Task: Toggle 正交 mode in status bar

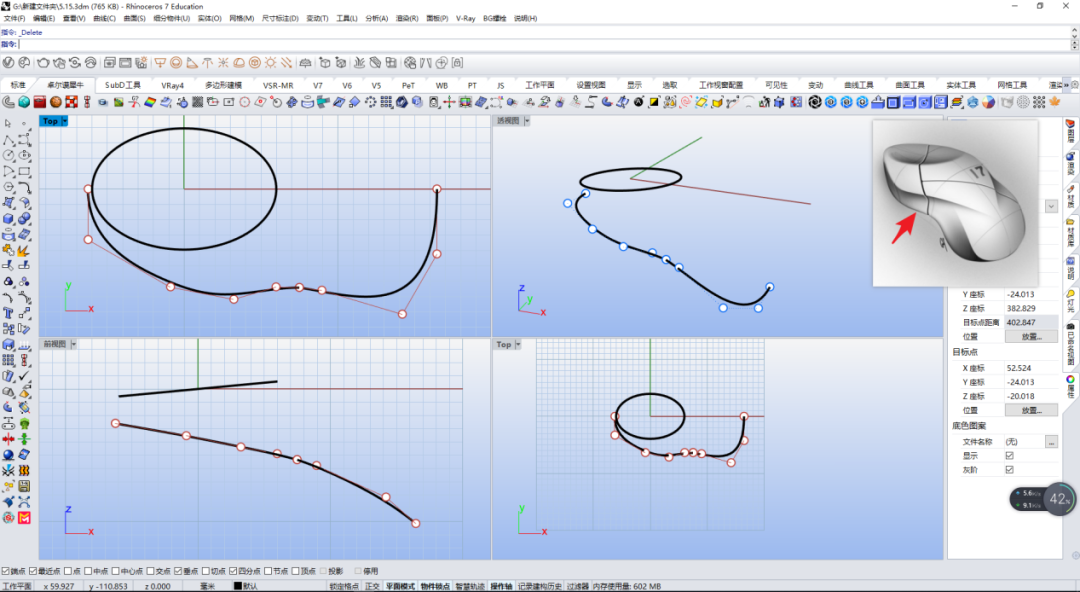Action: click(x=372, y=586)
